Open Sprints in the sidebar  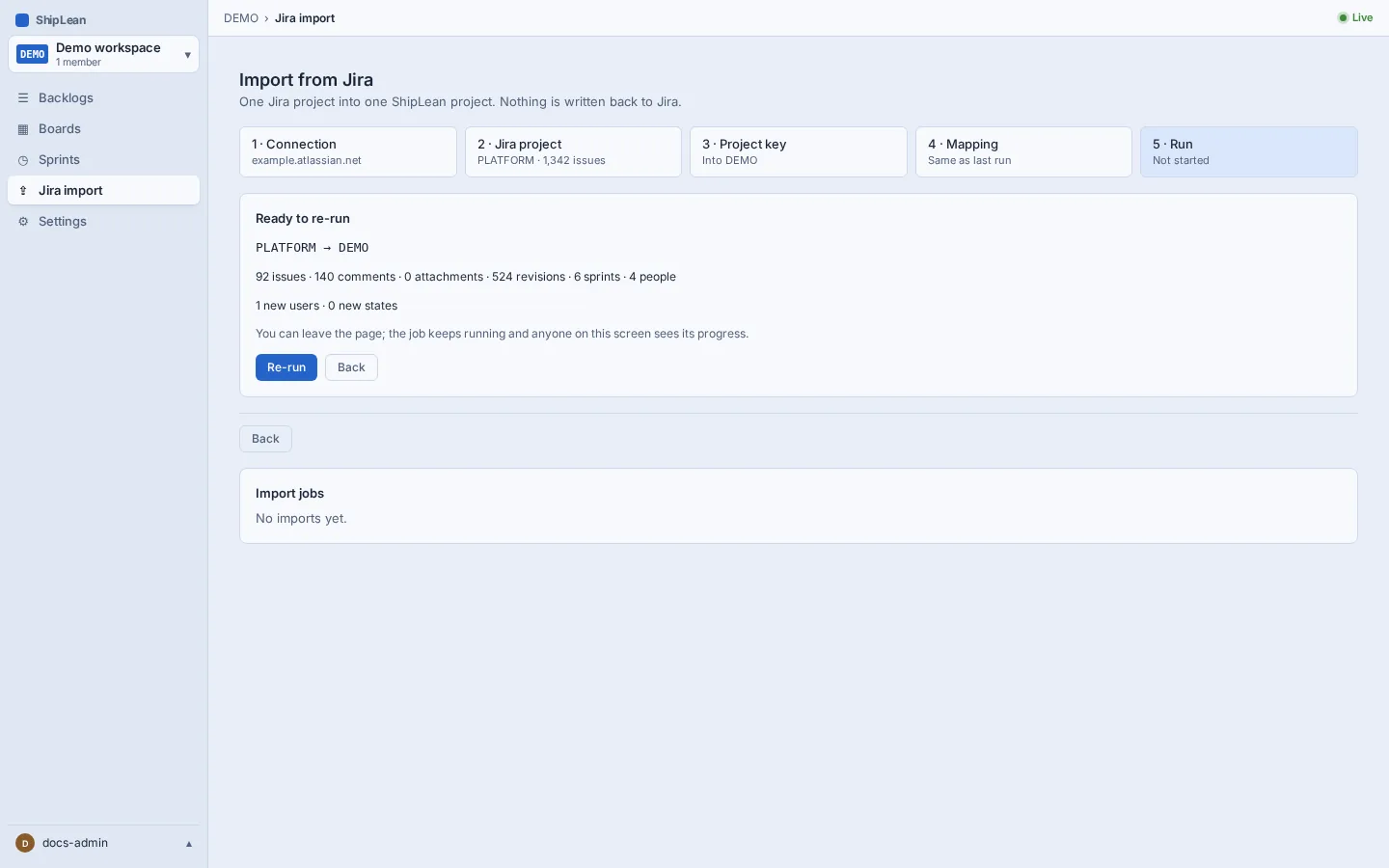[x=103, y=160]
